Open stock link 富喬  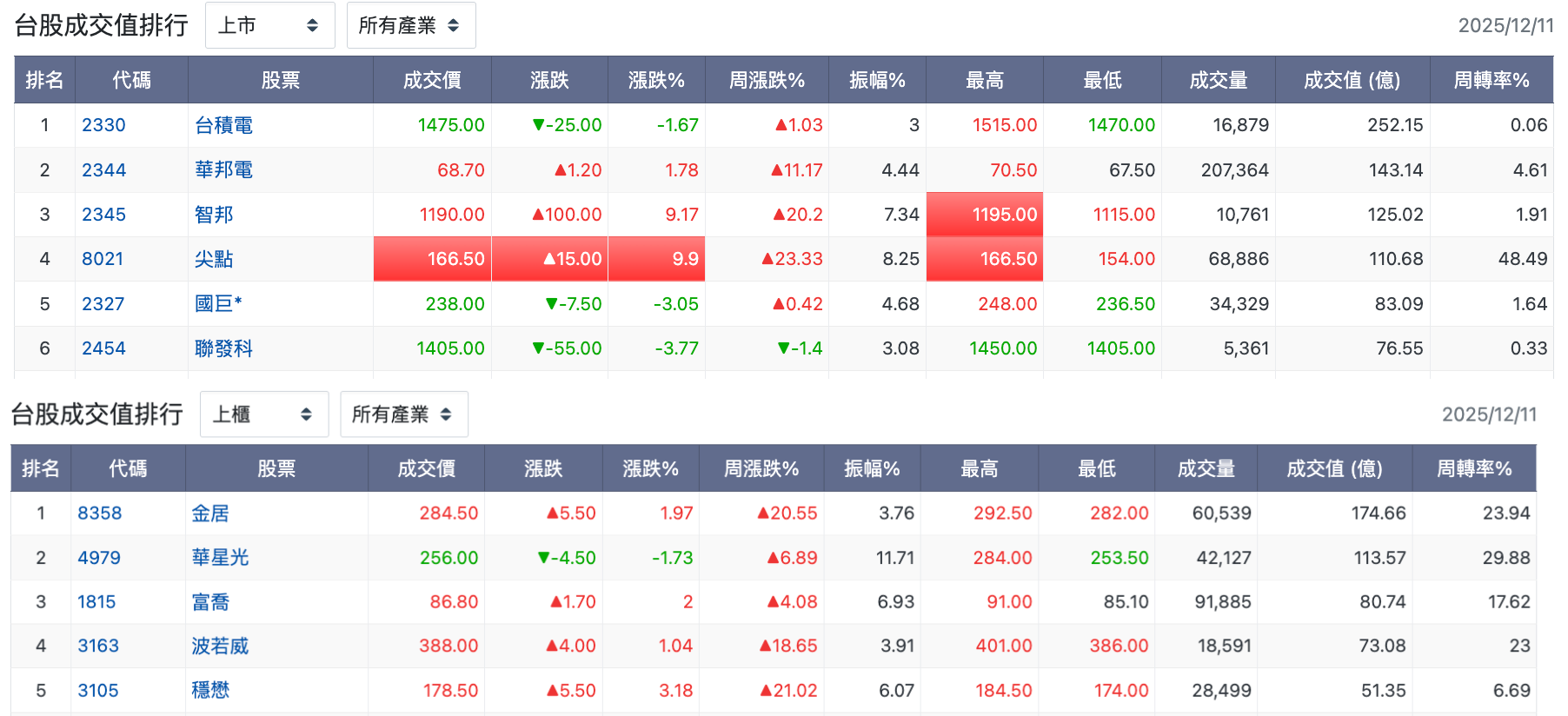(x=210, y=602)
